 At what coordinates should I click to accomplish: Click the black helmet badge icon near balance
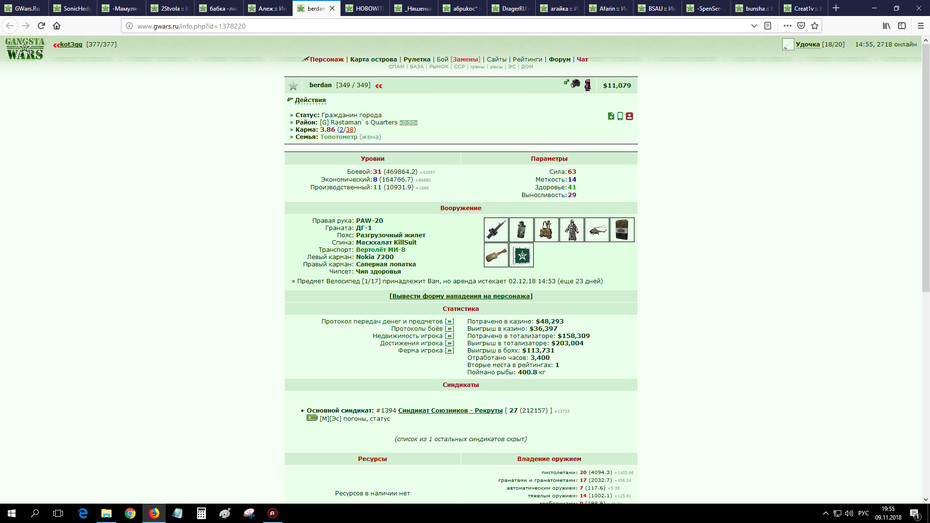click(575, 84)
